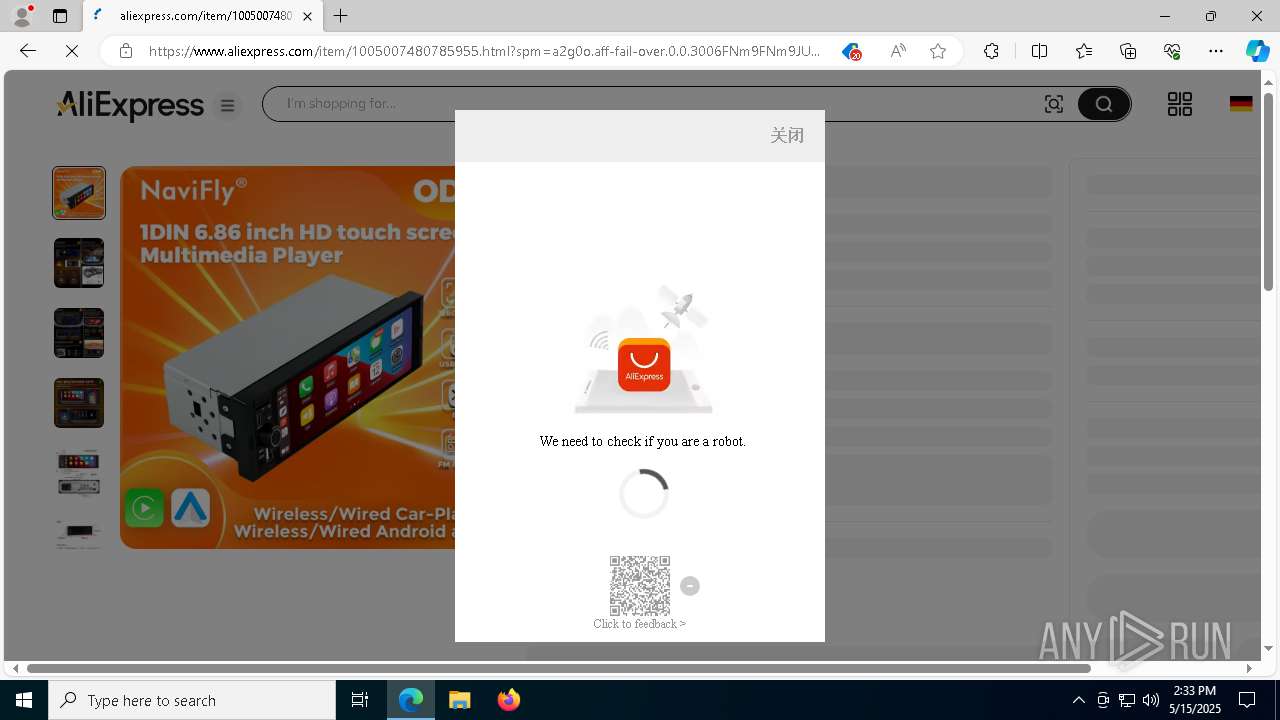Viewport: 1280px width, 720px height.
Task: Close the aliexpress.com tab
Action: pos(307,16)
